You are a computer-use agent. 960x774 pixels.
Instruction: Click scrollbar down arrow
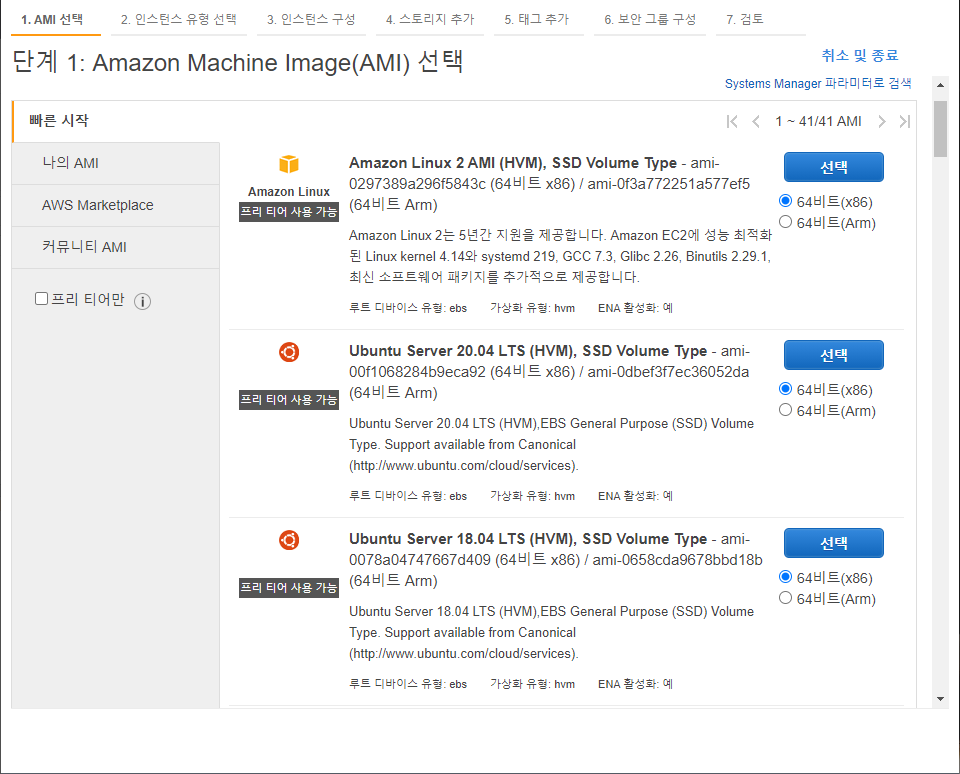[x=940, y=699]
